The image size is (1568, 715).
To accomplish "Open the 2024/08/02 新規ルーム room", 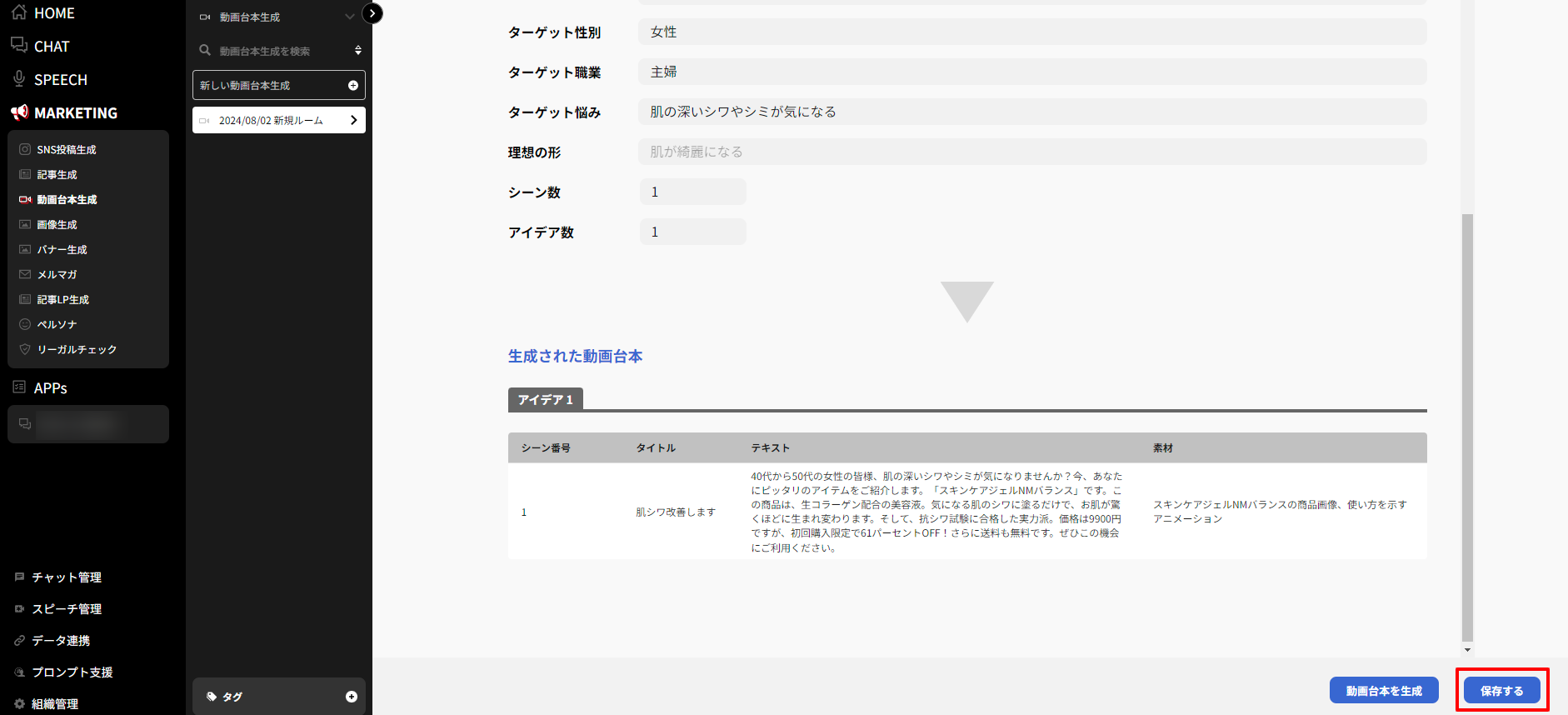I will (x=278, y=120).
